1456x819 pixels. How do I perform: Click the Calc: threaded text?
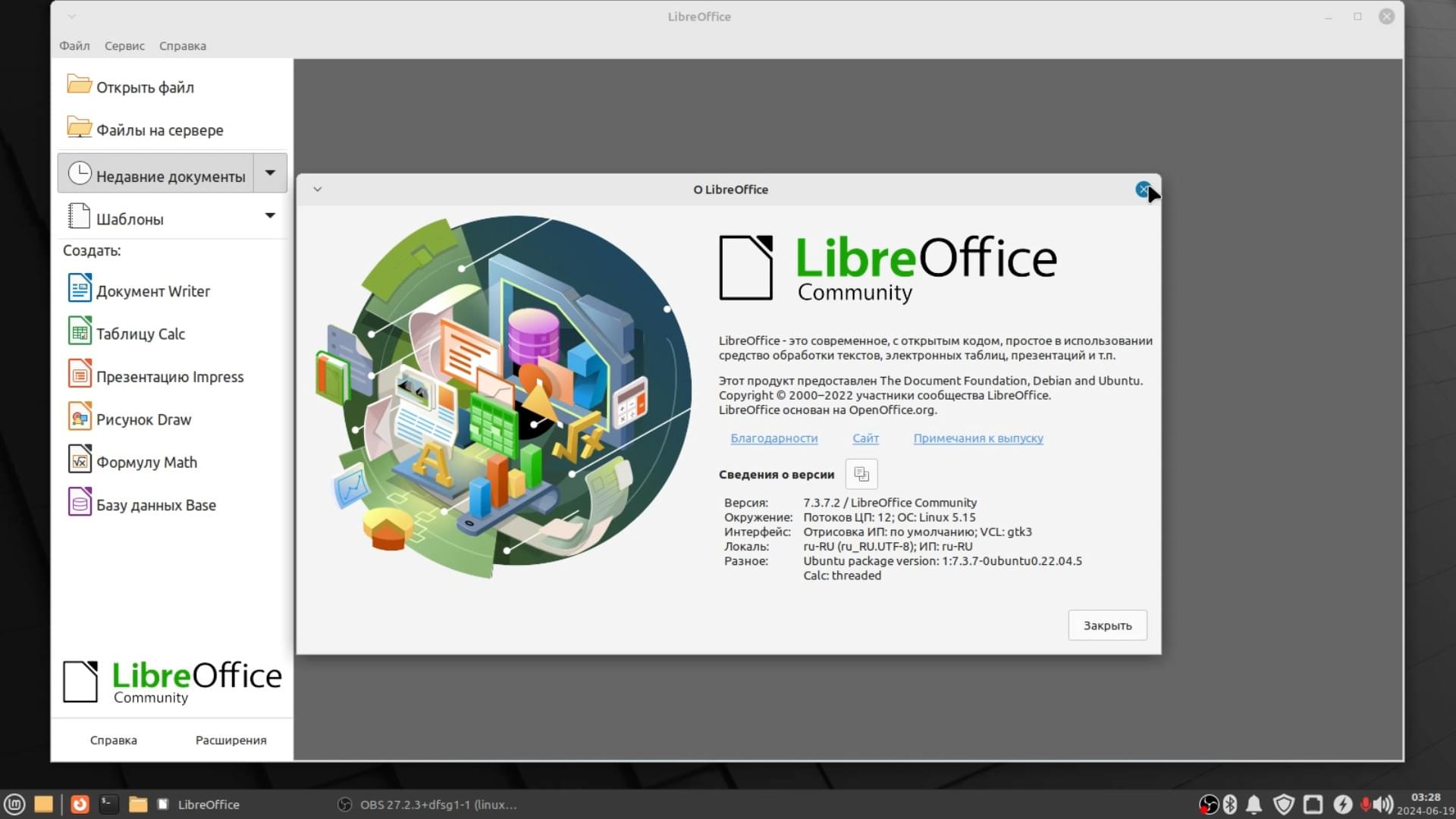[843, 576]
